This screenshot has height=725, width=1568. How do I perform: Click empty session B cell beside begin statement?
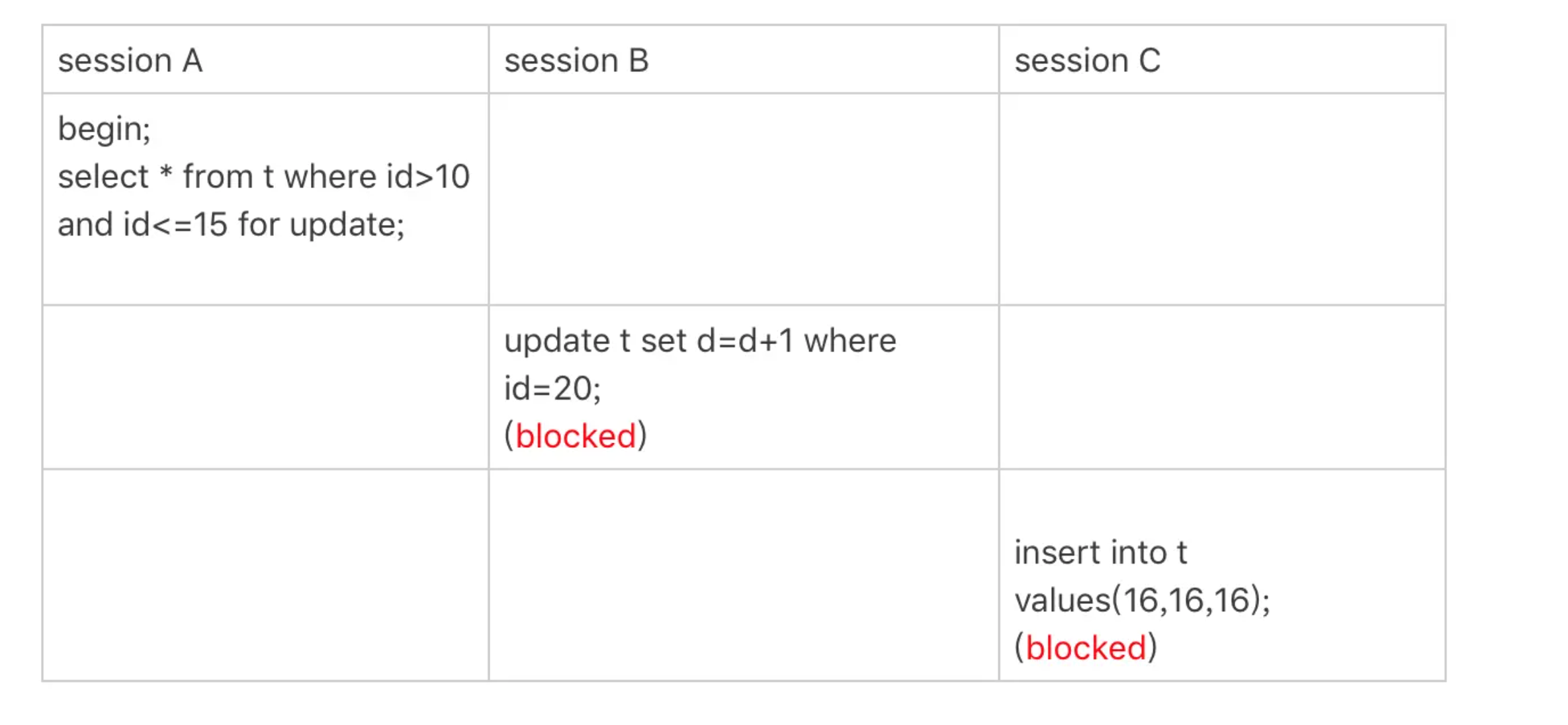click(744, 199)
